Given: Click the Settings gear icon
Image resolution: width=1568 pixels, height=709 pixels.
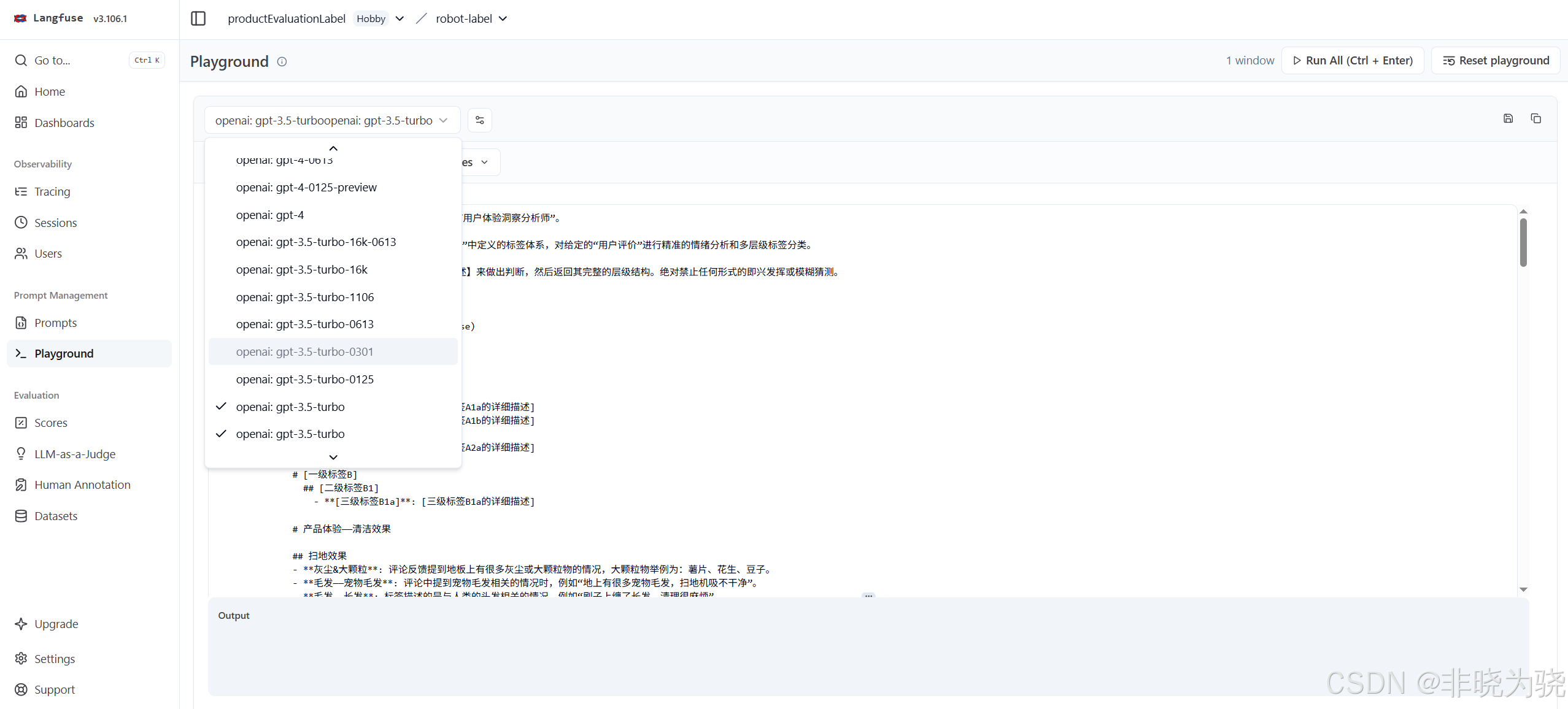Looking at the screenshot, I should click(x=21, y=659).
